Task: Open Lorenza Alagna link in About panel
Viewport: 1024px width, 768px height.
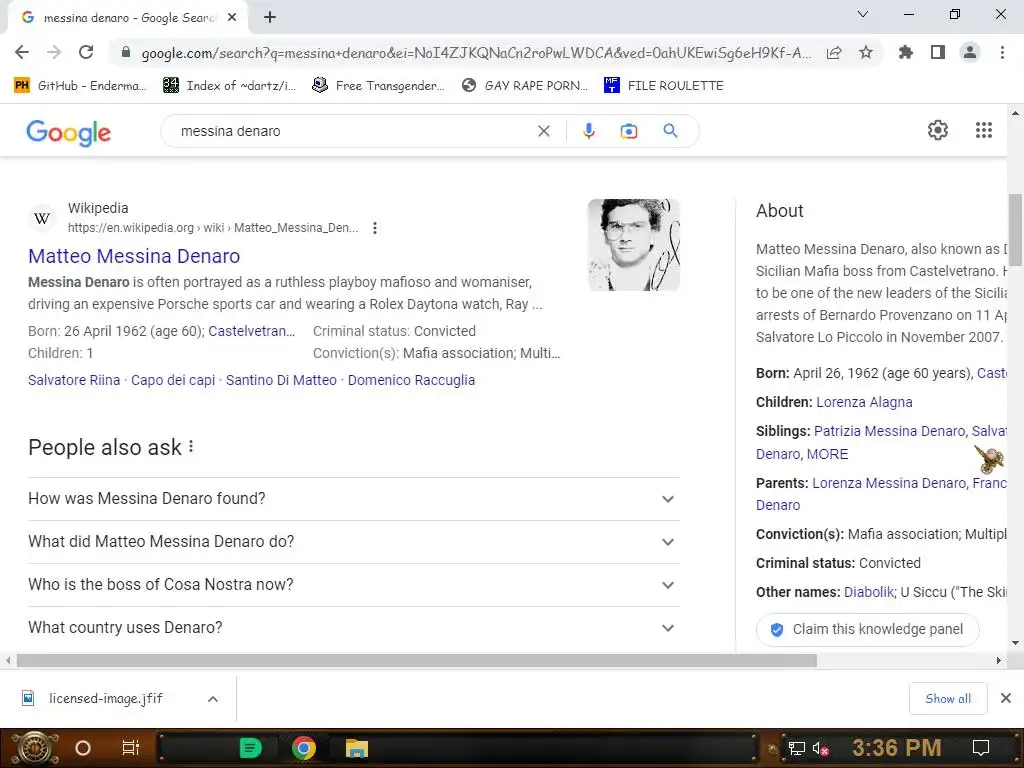Action: [x=864, y=402]
